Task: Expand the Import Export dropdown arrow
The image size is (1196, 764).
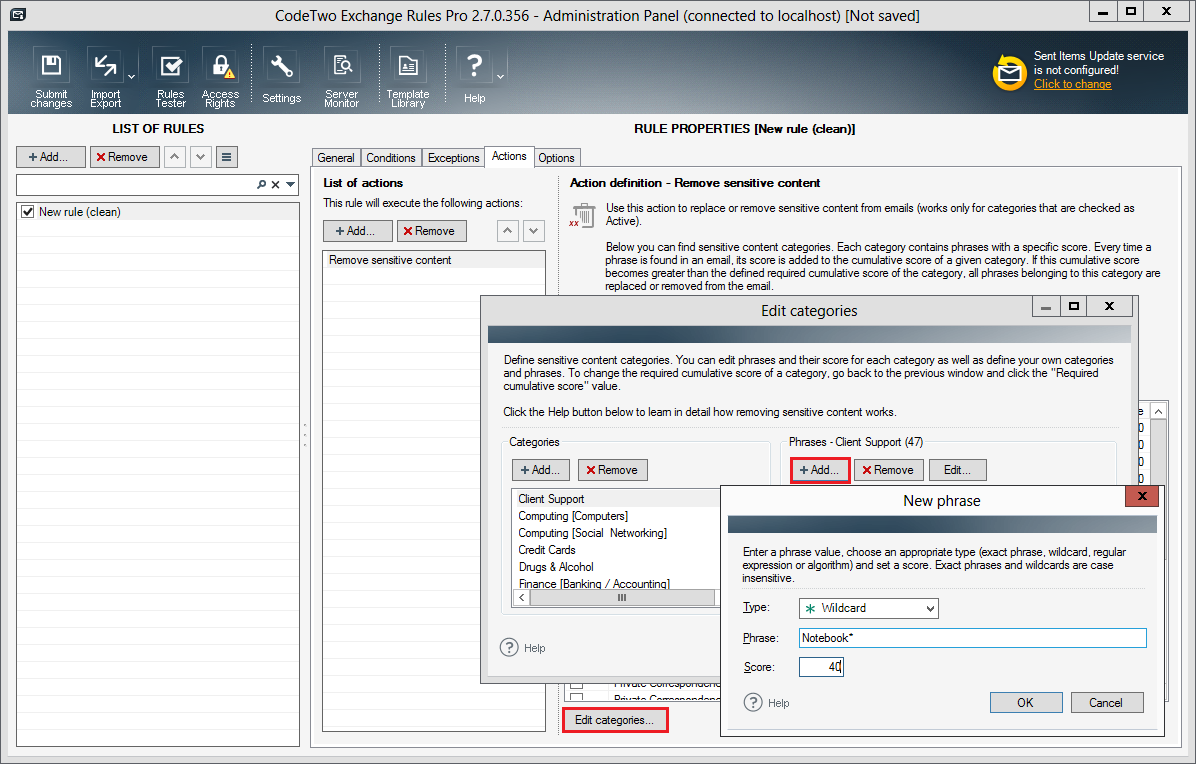Action: (x=131, y=76)
